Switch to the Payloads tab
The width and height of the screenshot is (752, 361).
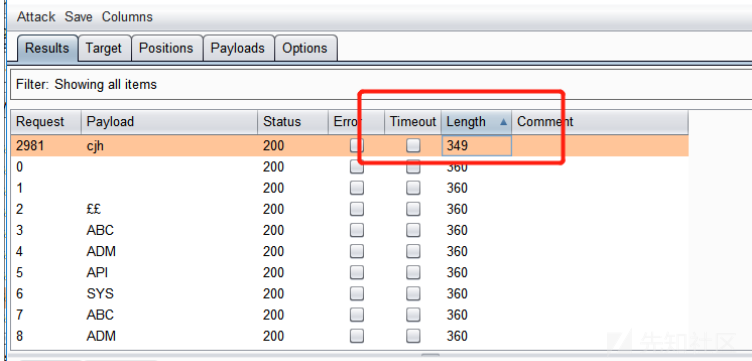click(238, 48)
